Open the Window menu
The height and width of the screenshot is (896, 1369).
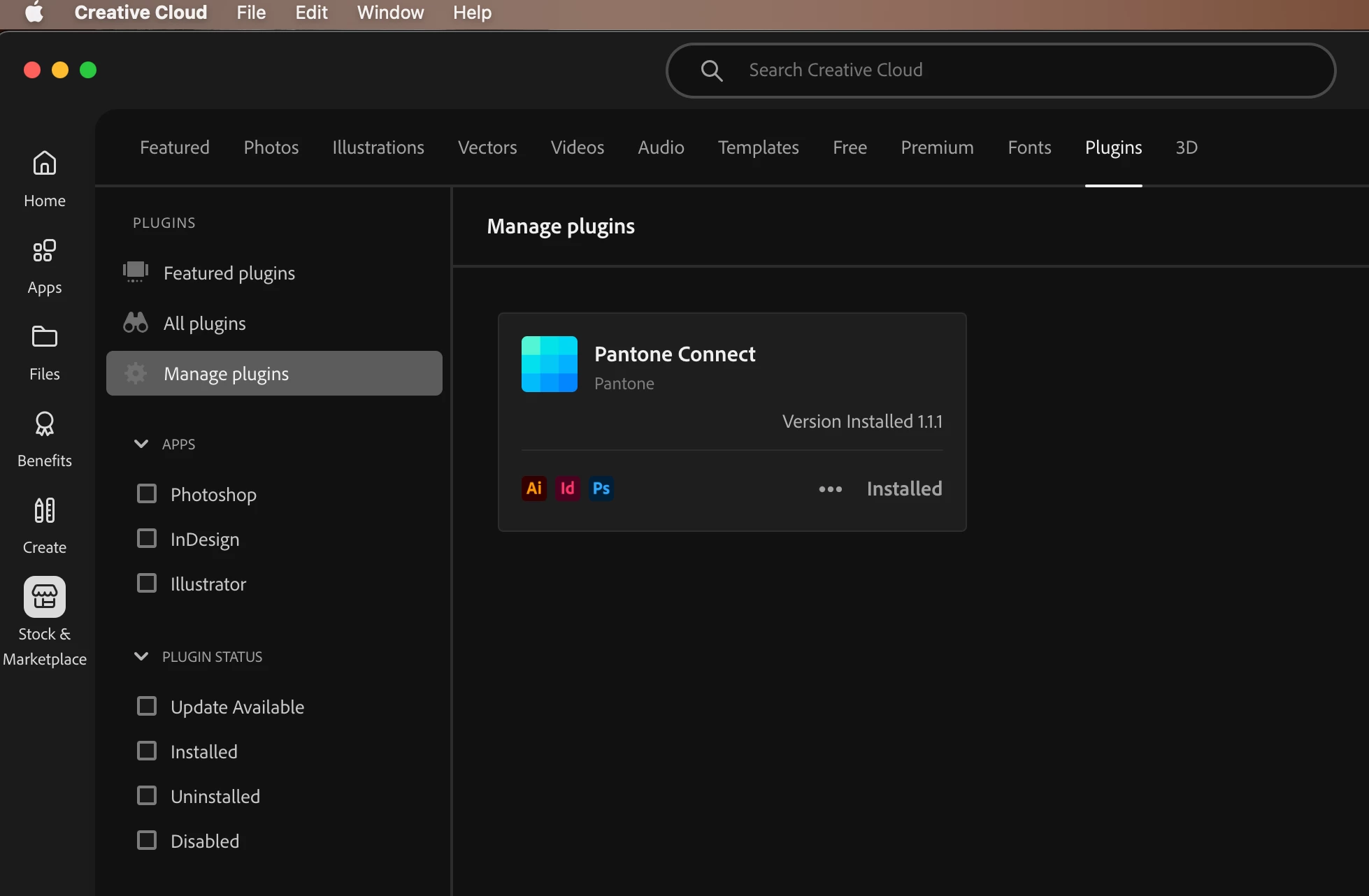pyautogui.click(x=390, y=13)
